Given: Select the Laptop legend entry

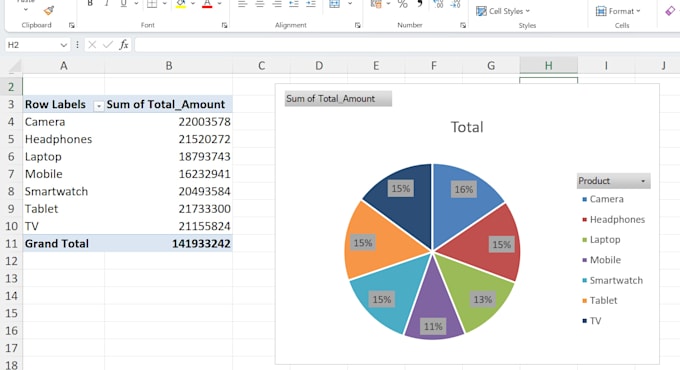Looking at the screenshot, I should 601,239.
